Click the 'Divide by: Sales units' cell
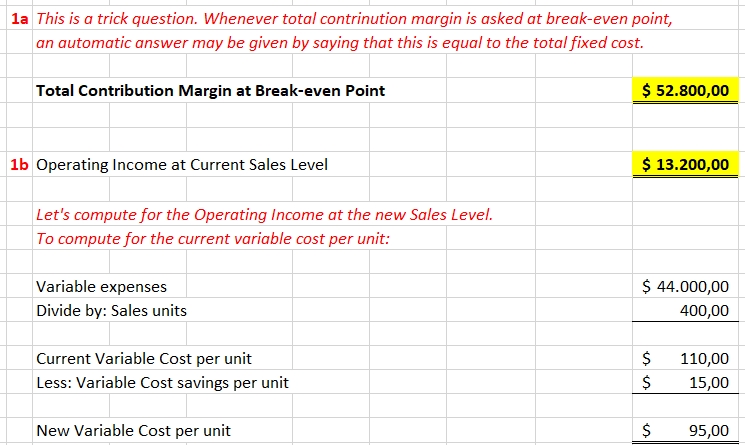The image size is (745, 445). (x=111, y=310)
